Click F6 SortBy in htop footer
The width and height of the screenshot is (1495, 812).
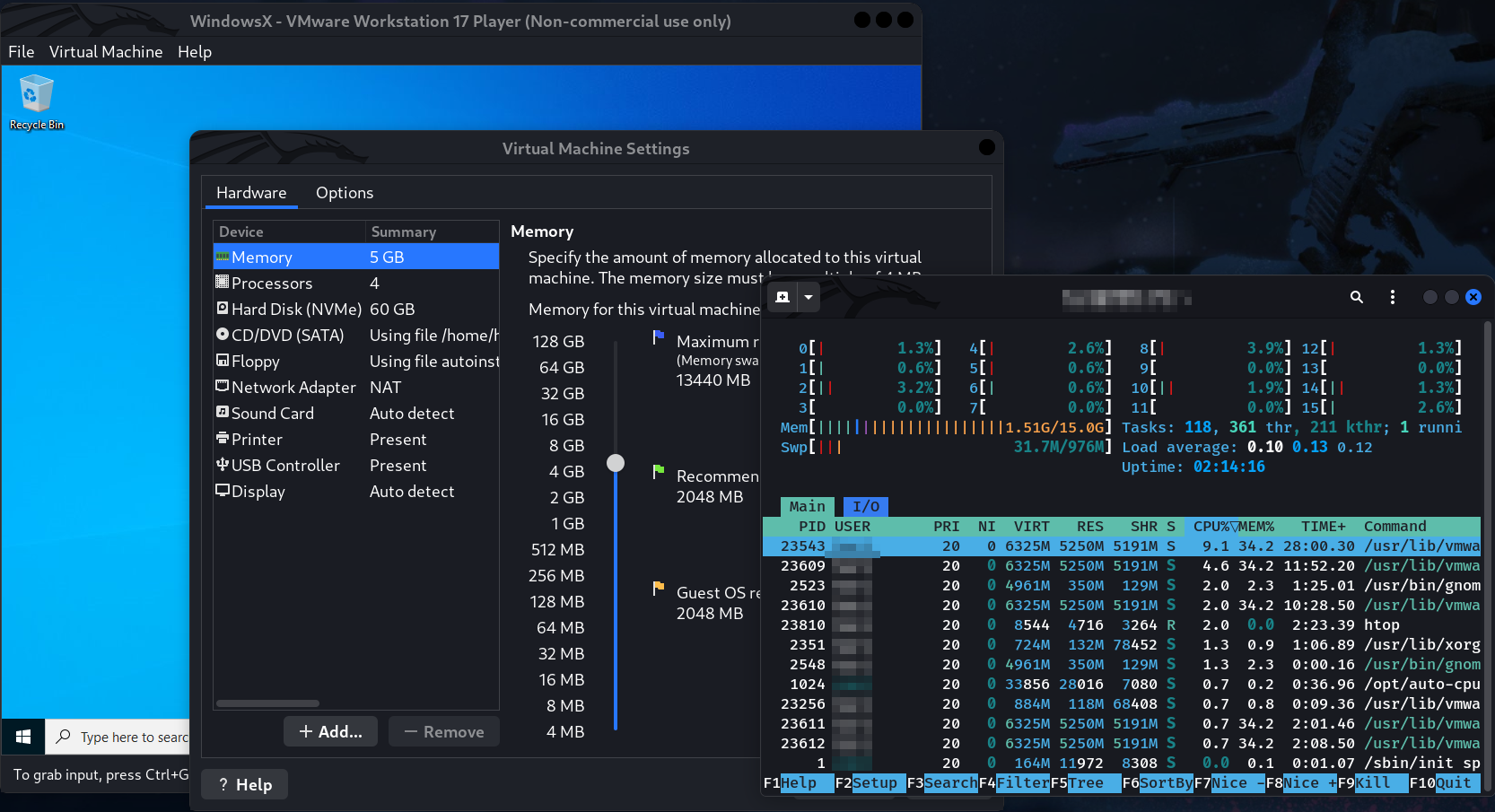point(1158,782)
